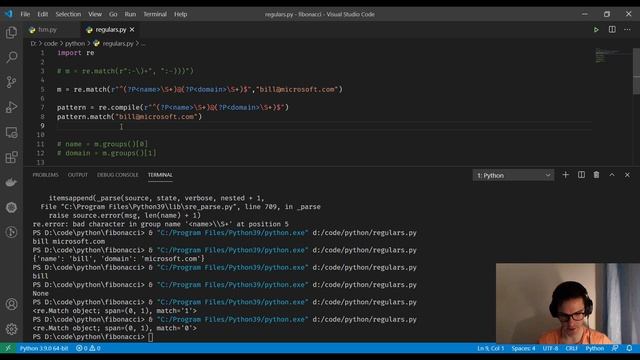Click the terminal prompt input at bottom
This screenshot has height=360, width=640.
[151, 337]
